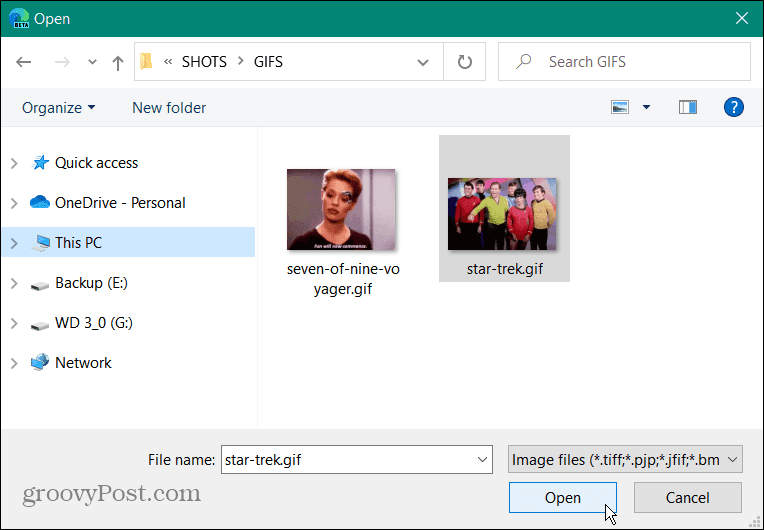Select the star-trek.gif thumbnail
The image size is (764, 530).
(x=502, y=214)
